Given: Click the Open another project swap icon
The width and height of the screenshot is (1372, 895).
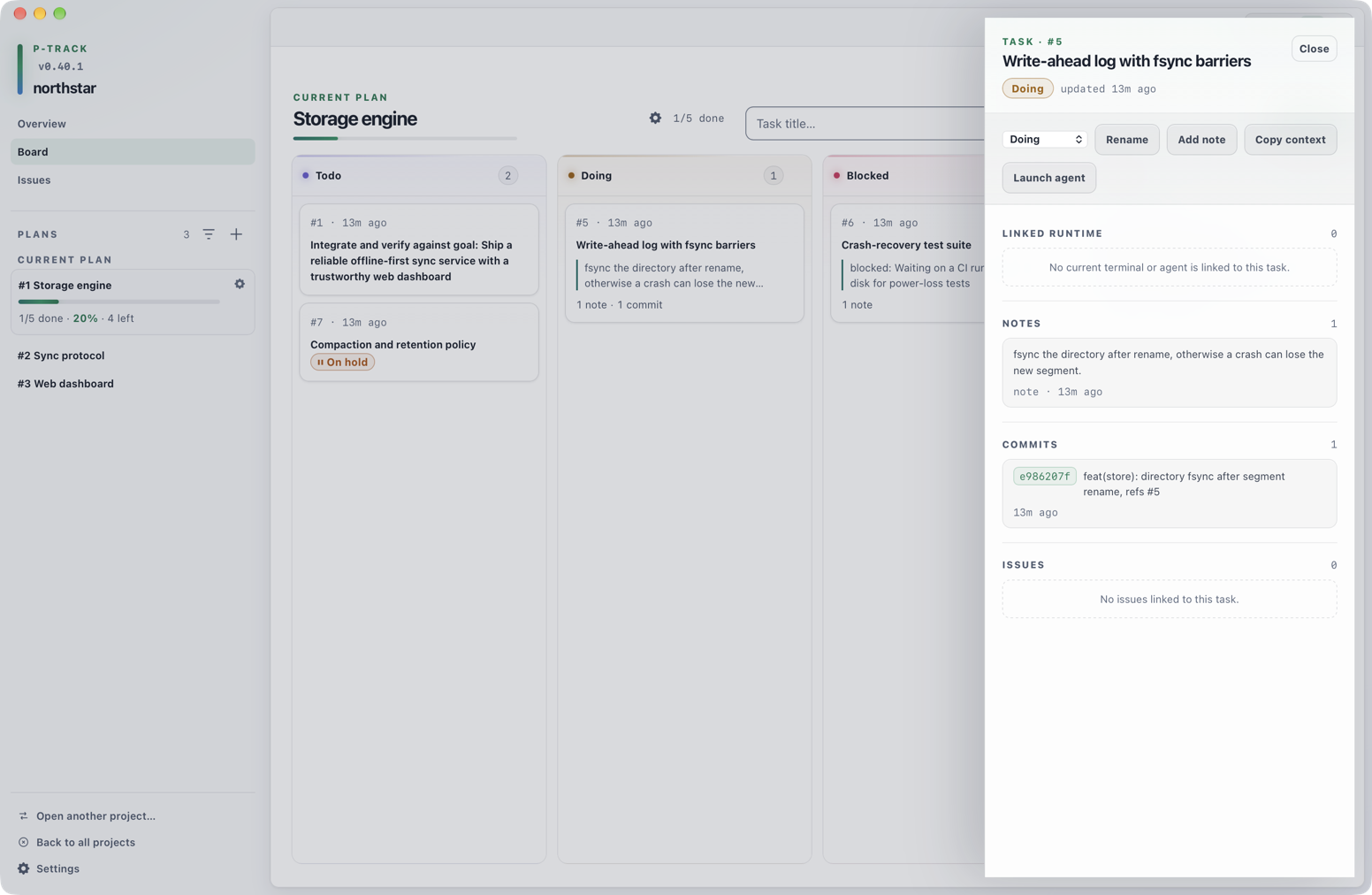Looking at the screenshot, I should coord(24,815).
